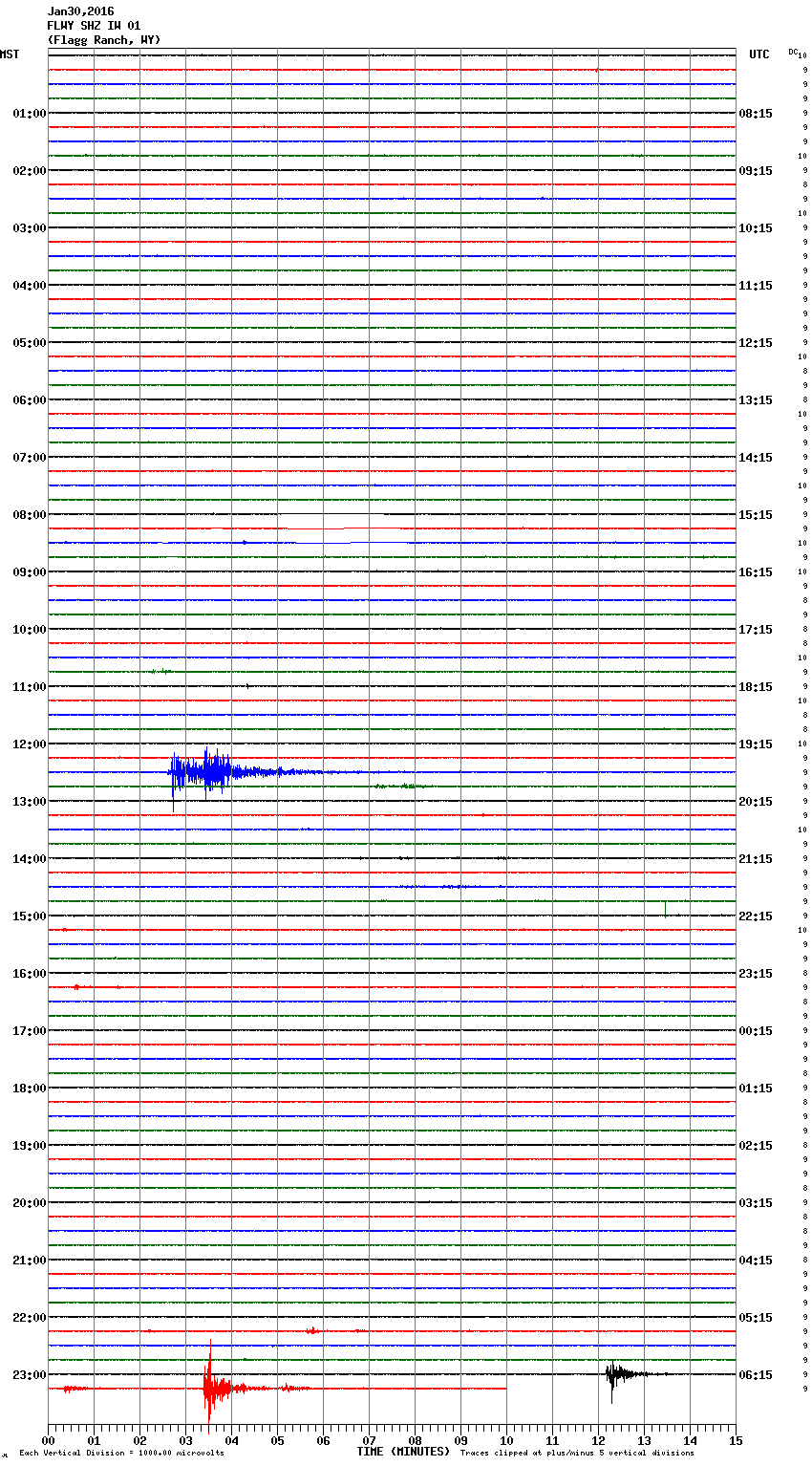
Task: Click the MST timezone label
Action: (10, 54)
